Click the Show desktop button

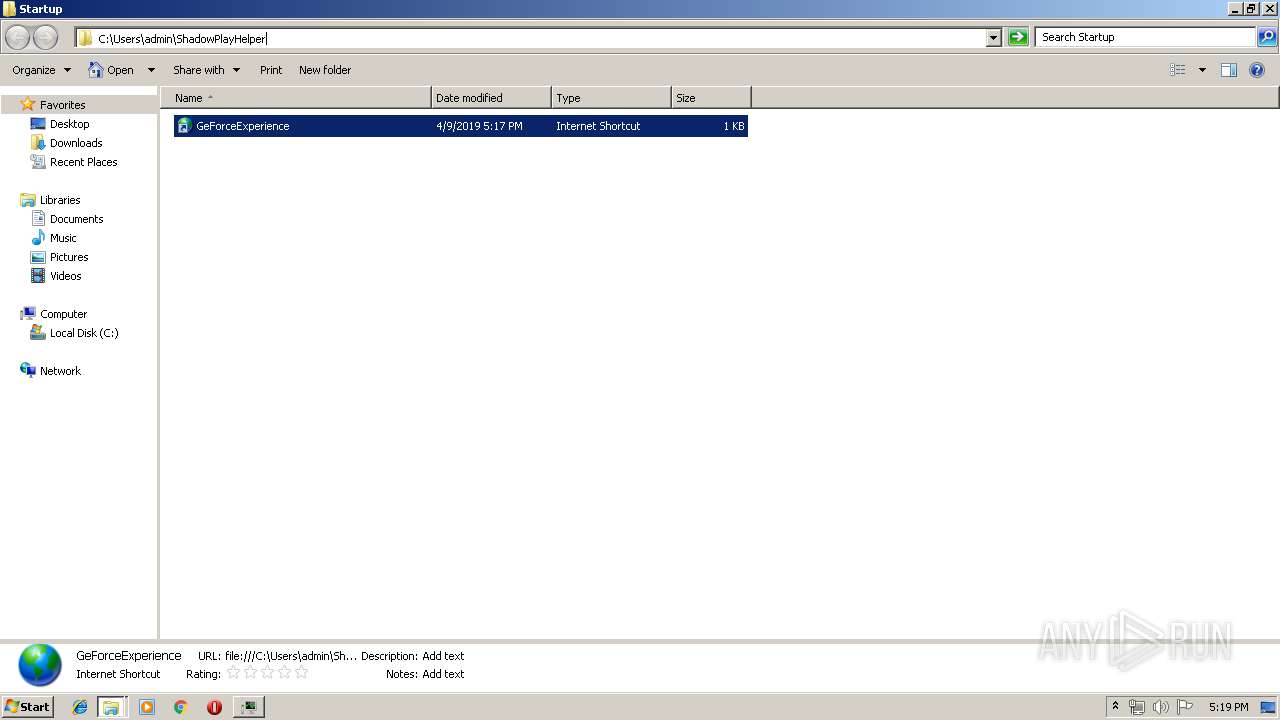coord(1269,707)
